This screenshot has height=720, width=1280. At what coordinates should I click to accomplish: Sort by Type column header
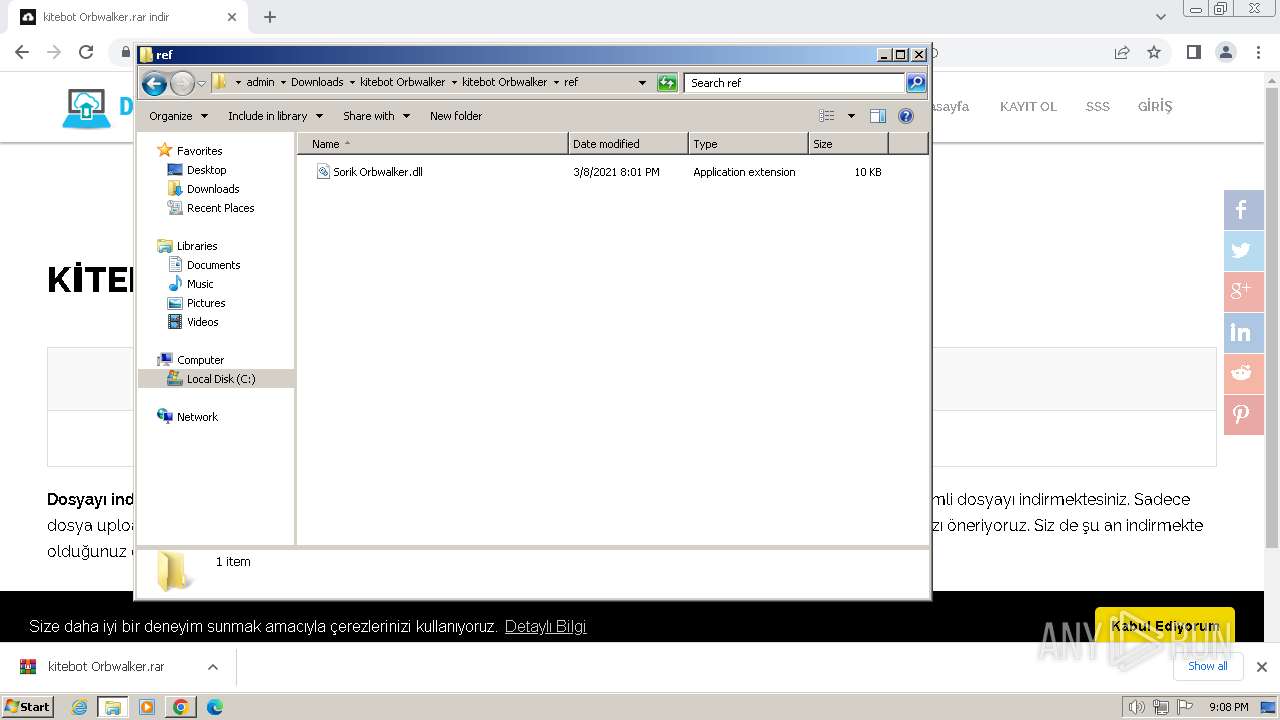click(x=748, y=144)
